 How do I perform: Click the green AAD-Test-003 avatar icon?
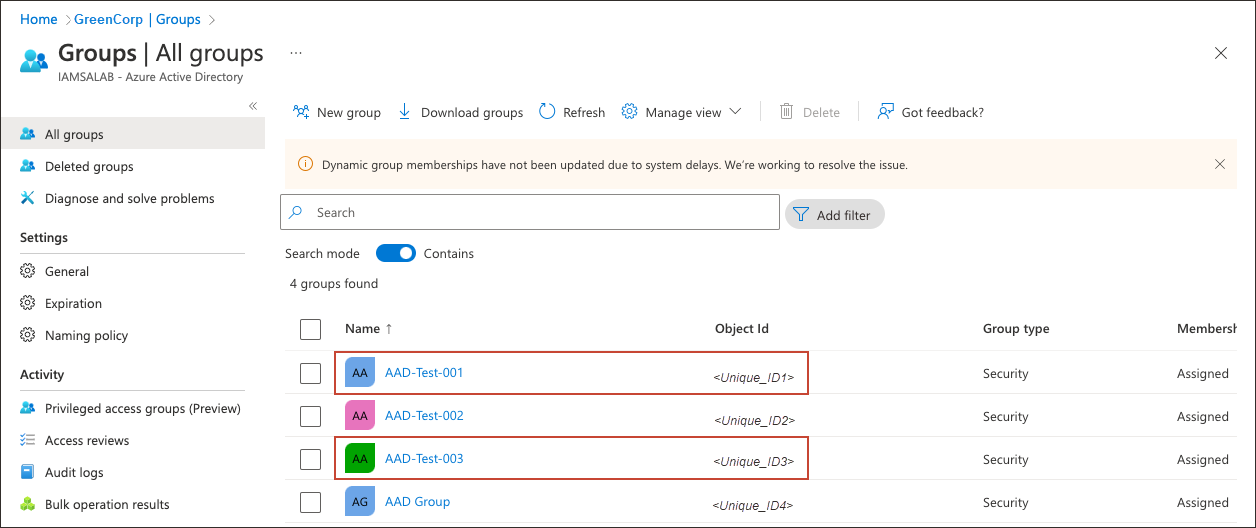pos(360,459)
